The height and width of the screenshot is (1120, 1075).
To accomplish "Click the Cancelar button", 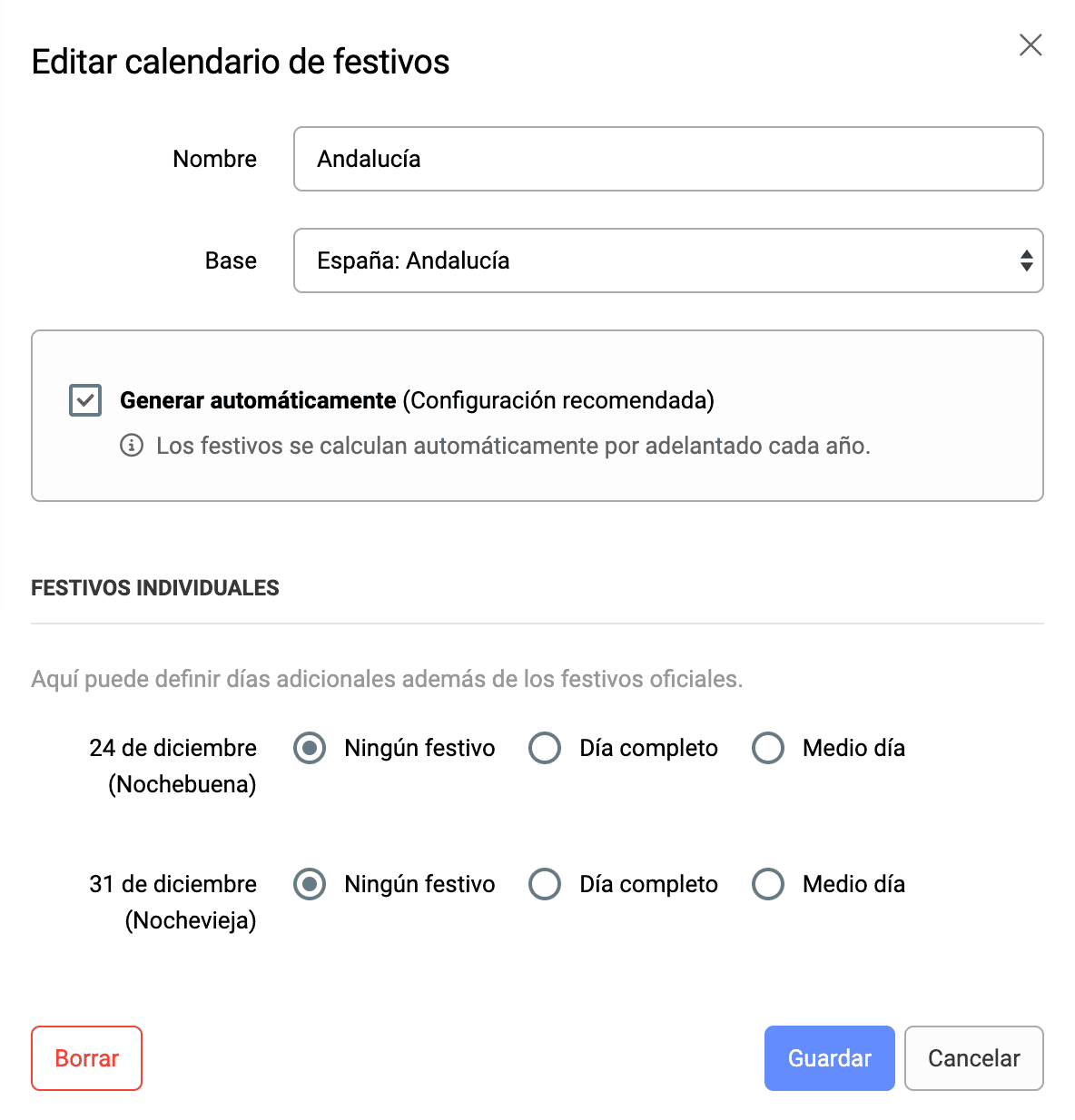I will [x=973, y=1058].
